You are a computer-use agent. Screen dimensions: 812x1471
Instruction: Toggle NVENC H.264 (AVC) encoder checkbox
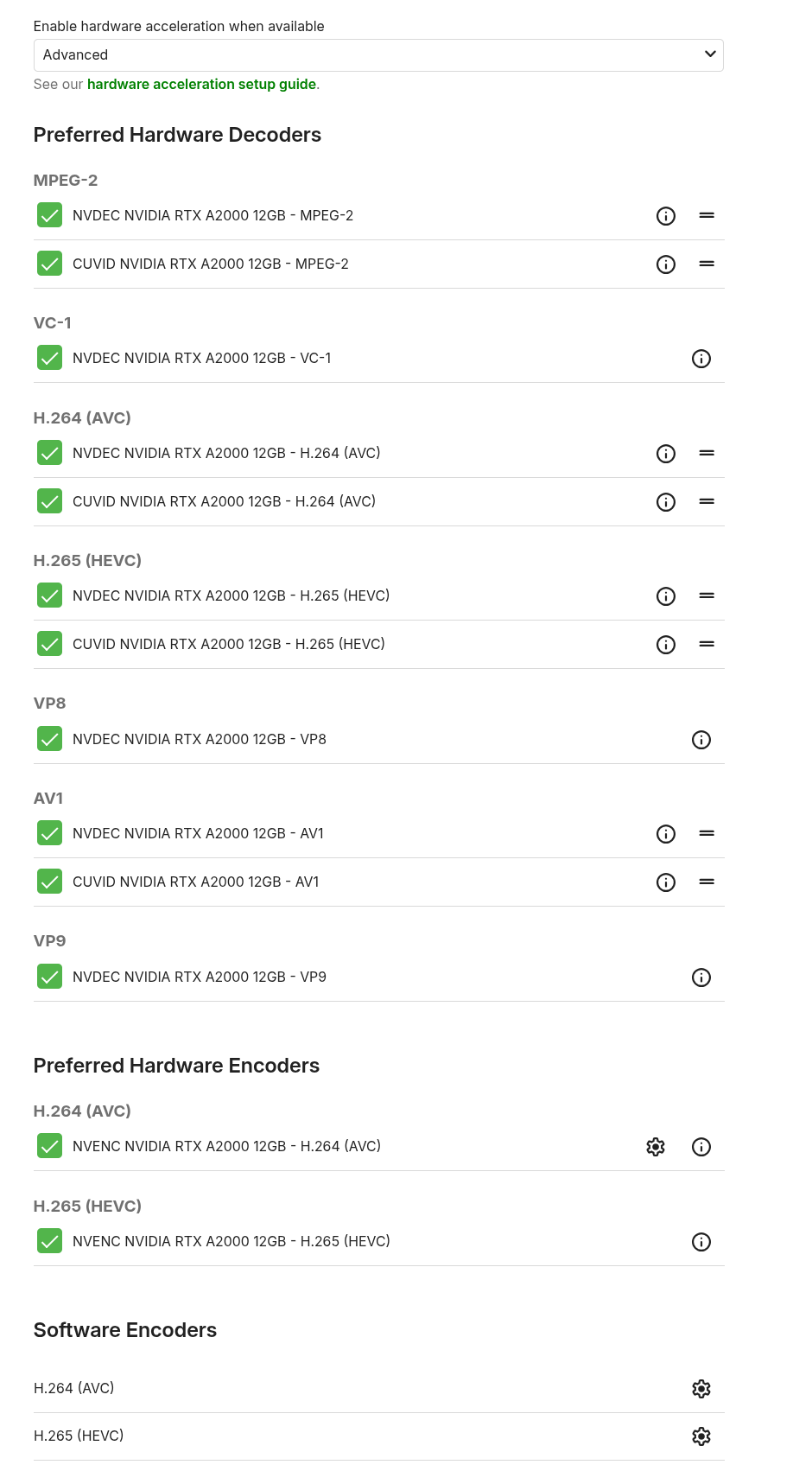pos(50,1146)
